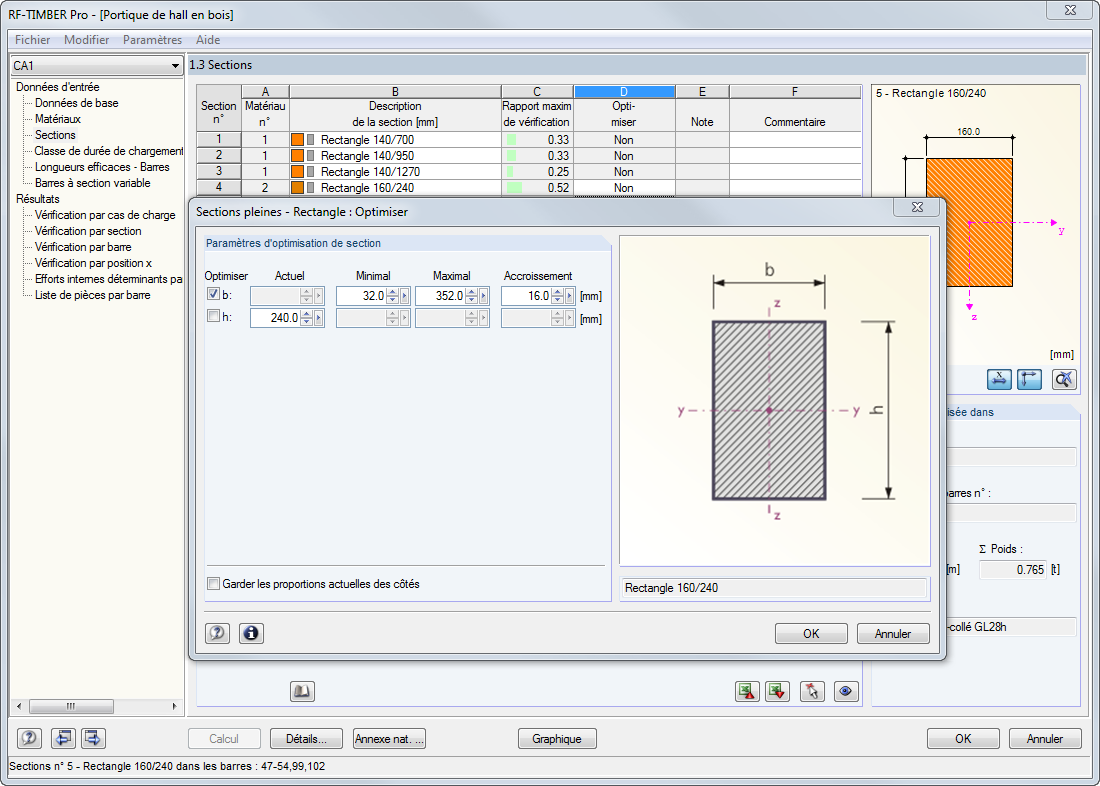Image resolution: width=1100 pixels, height=786 pixels.
Task: Click the help icon in the Optimiser dialog
Action: click(x=217, y=634)
